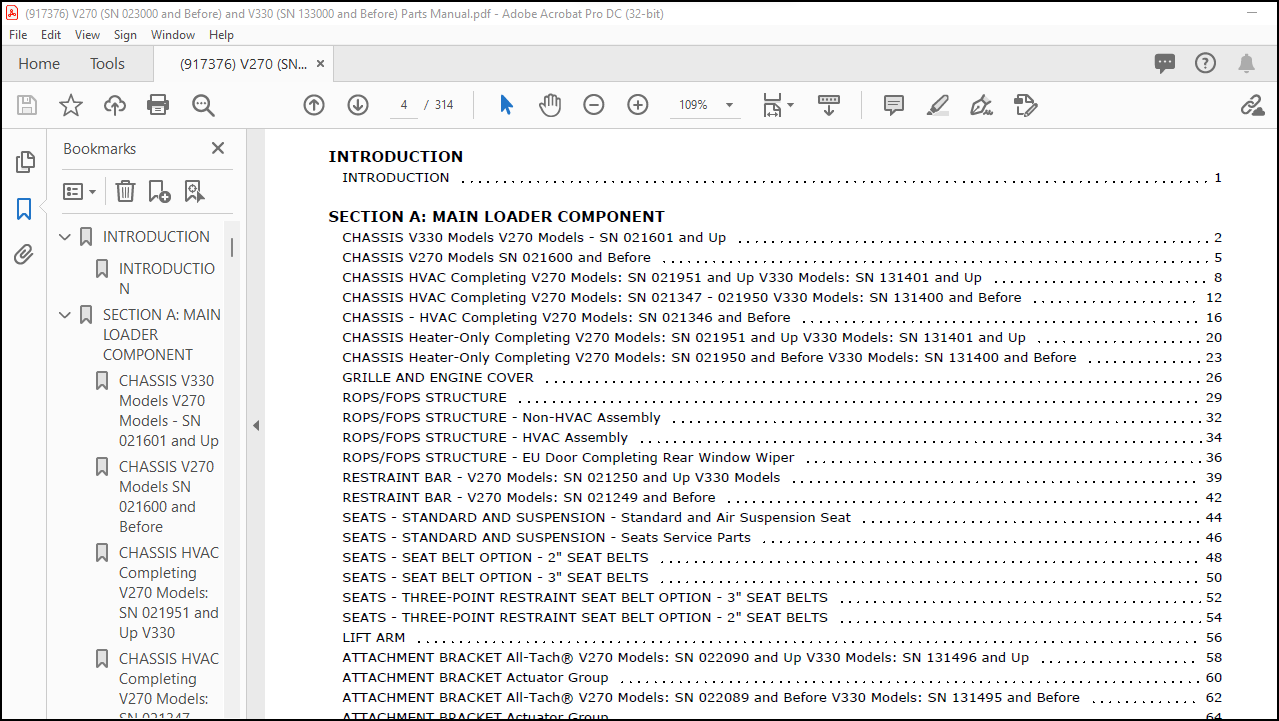Select the Highlight text pen tool
Screen dimensions: 1279x721
coord(937,105)
